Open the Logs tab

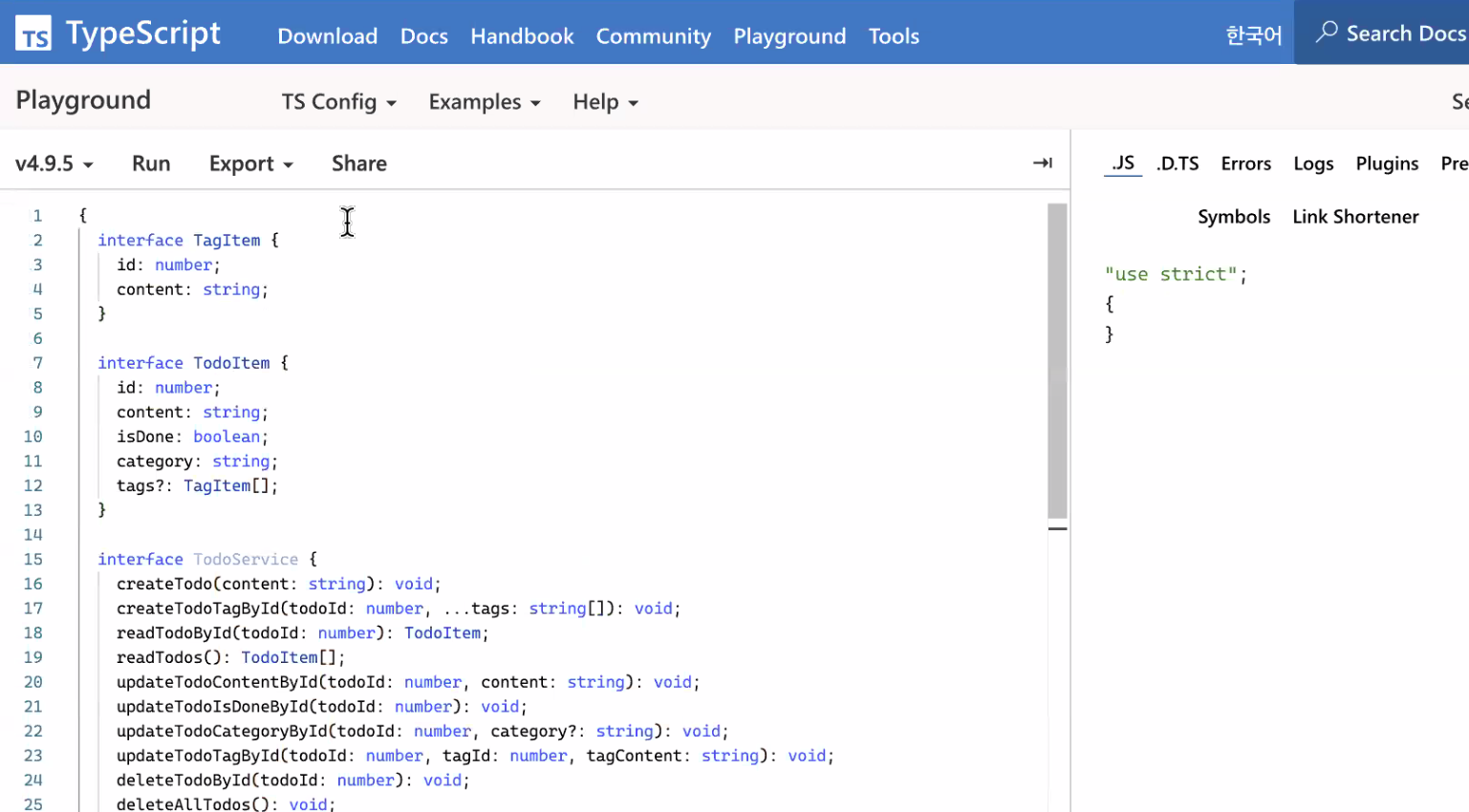pos(1313,163)
